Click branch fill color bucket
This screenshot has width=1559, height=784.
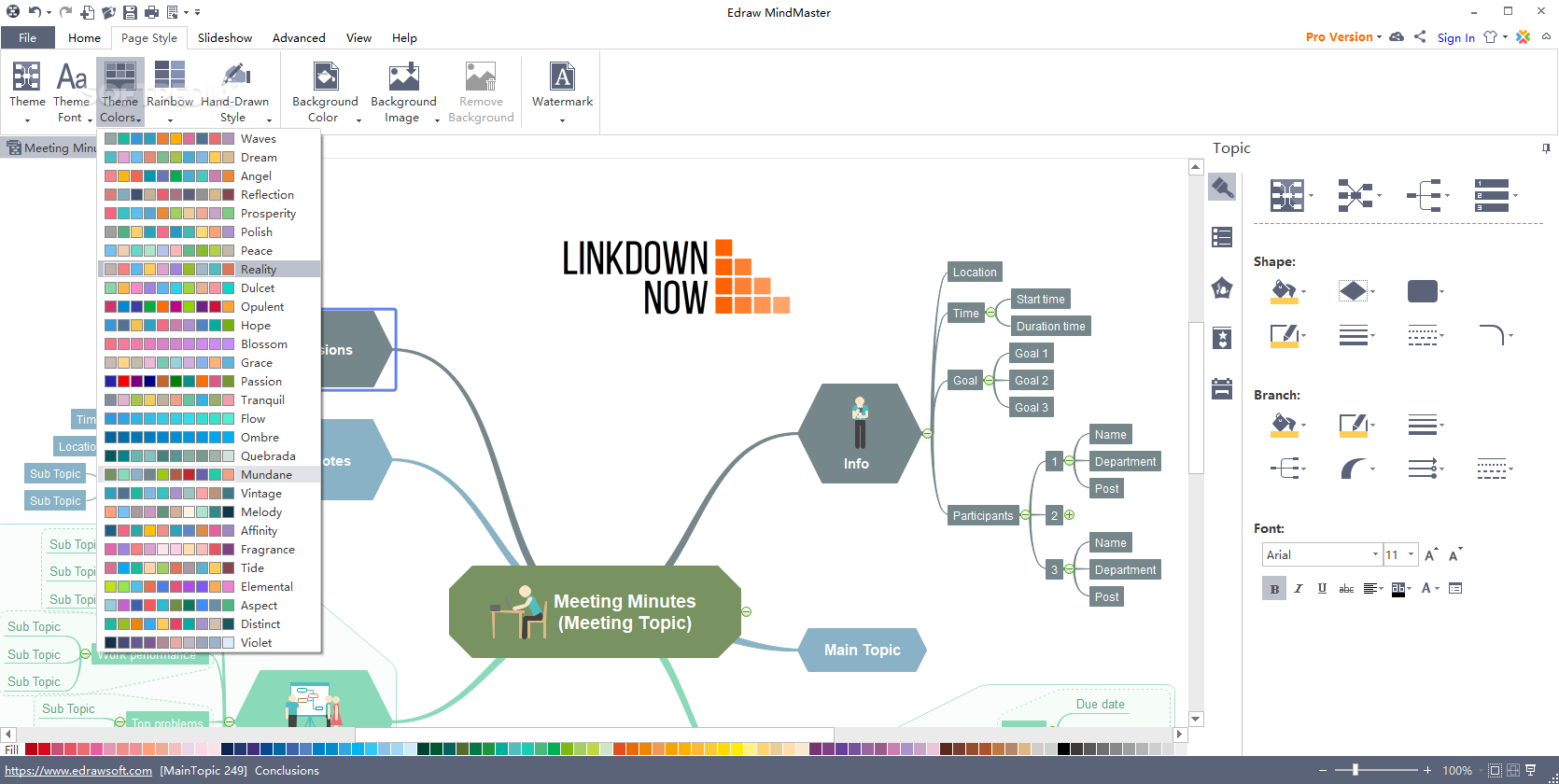coord(1285,426)
